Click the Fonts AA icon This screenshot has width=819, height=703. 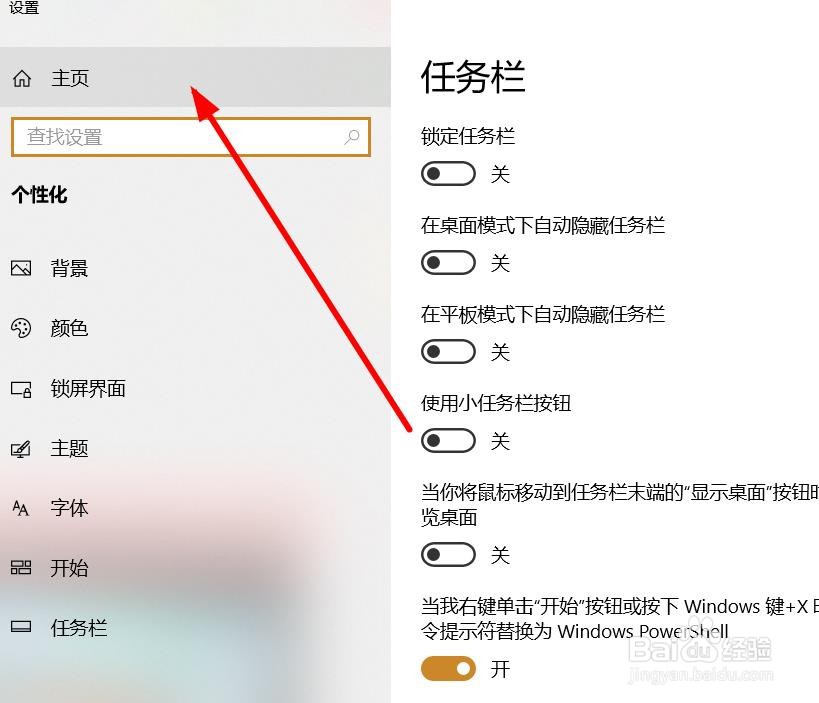click(x=20, y=508)
